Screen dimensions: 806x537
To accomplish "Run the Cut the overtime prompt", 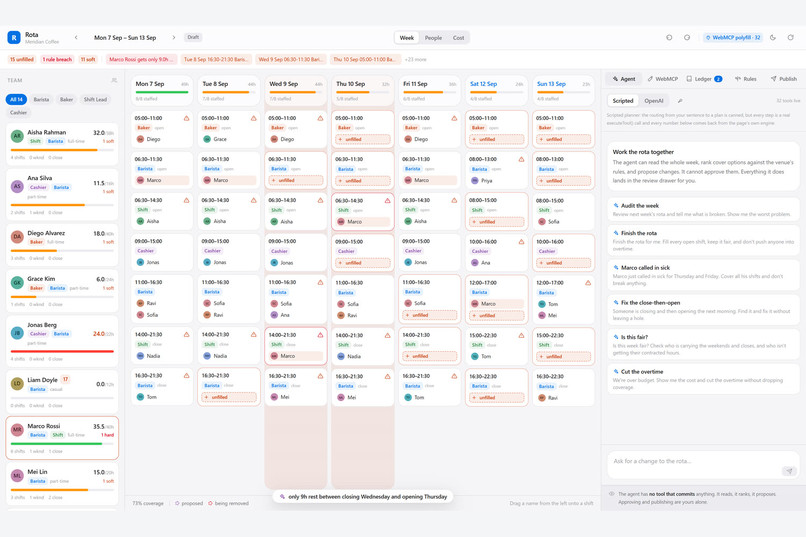I will pyautogui.click(x=703, y=379).
